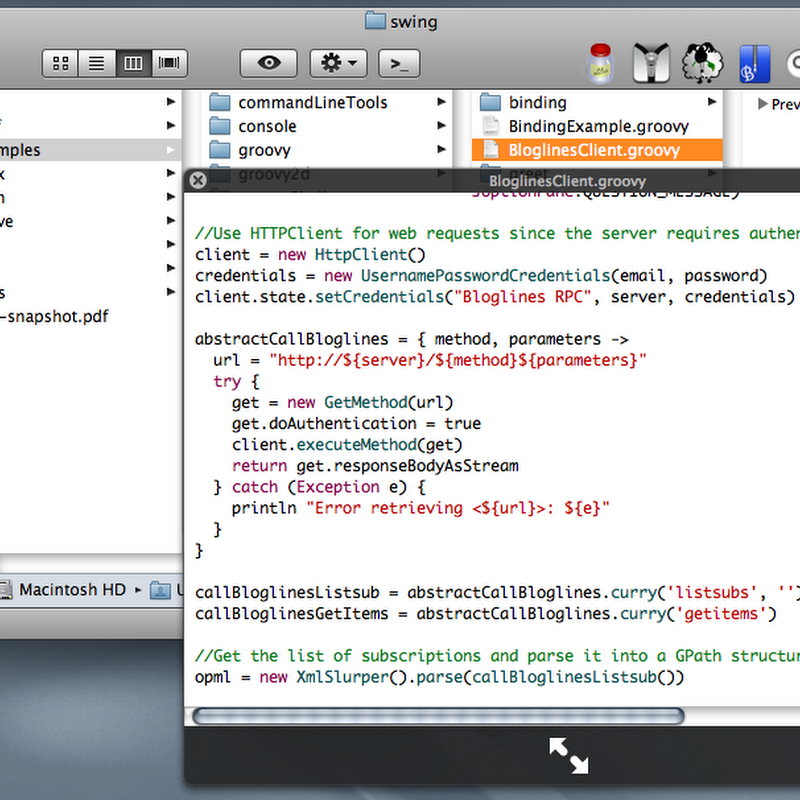Select the highlighted BloglinesClient.groovy file
The image size is (800, 800).
[597, 150]
